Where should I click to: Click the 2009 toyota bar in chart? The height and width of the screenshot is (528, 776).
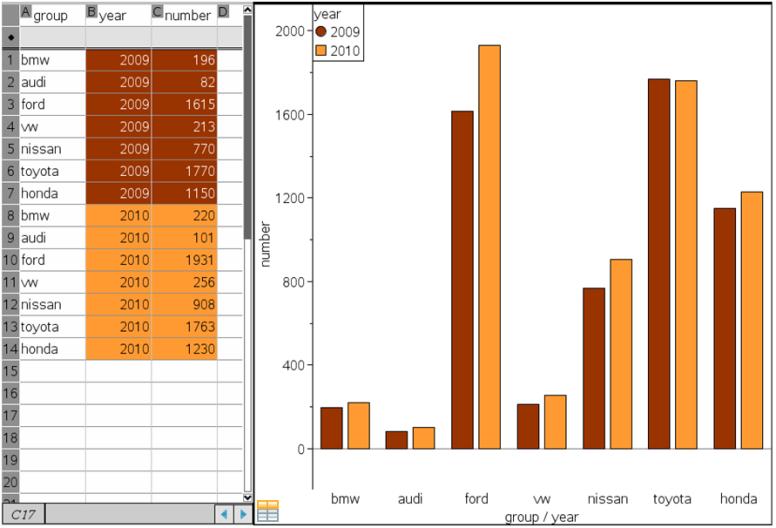pos(659,264)
